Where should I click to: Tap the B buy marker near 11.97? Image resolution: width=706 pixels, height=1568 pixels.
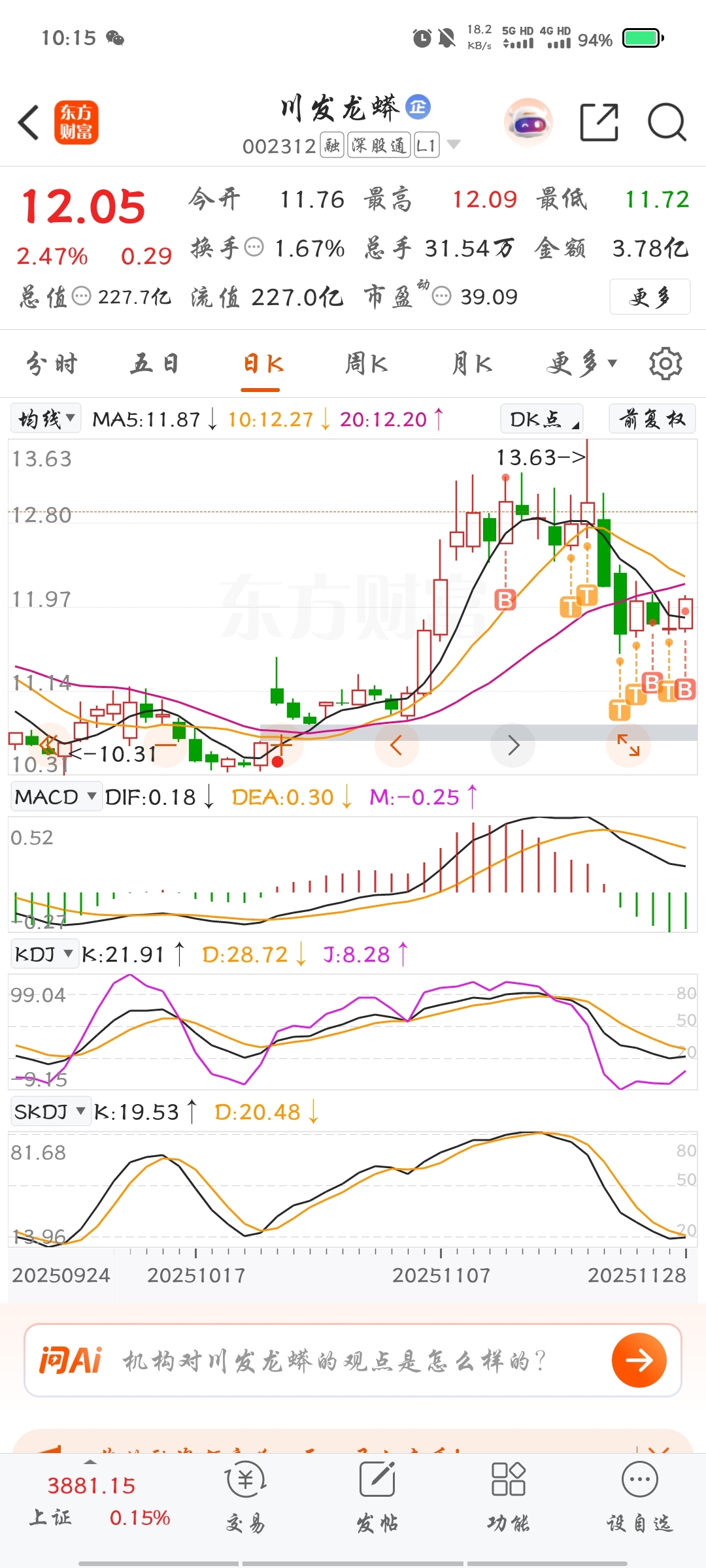click(x=505, y=600)
